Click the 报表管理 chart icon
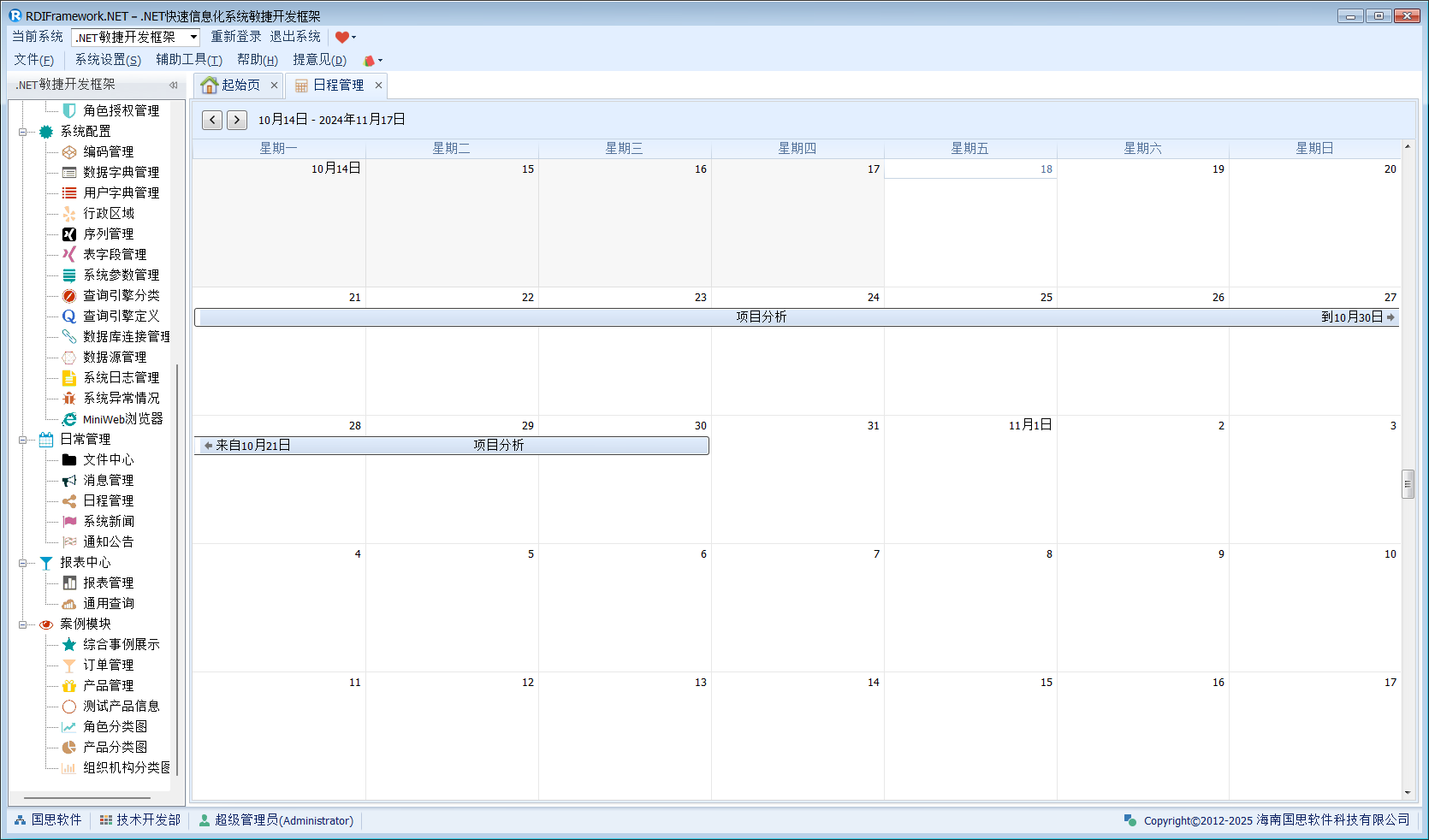Image resolution: width=1429 pixels, height=840 pixels. (69, 583)
